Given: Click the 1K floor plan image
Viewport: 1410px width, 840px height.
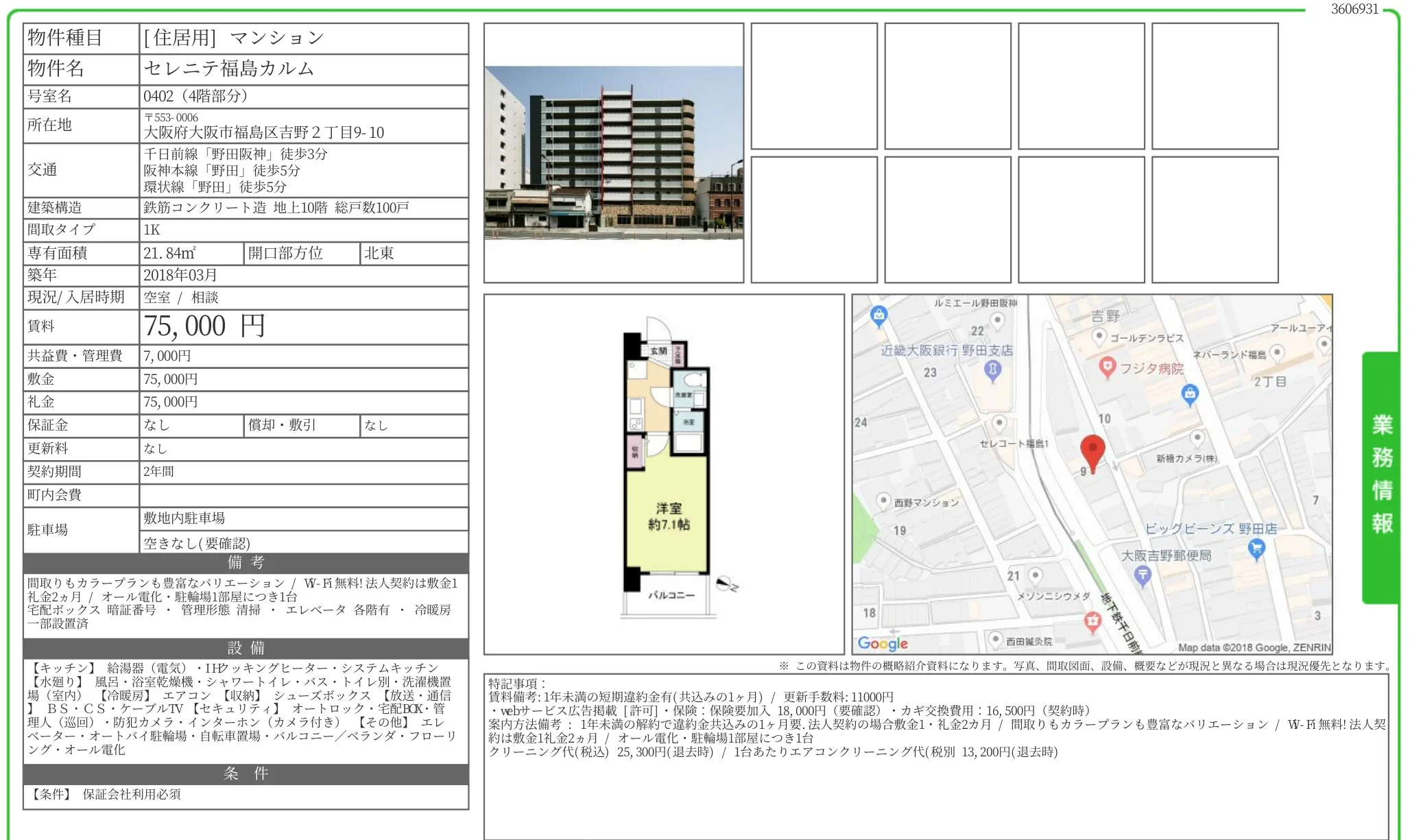Looking at the screenshot, I should tap(665, 473).
